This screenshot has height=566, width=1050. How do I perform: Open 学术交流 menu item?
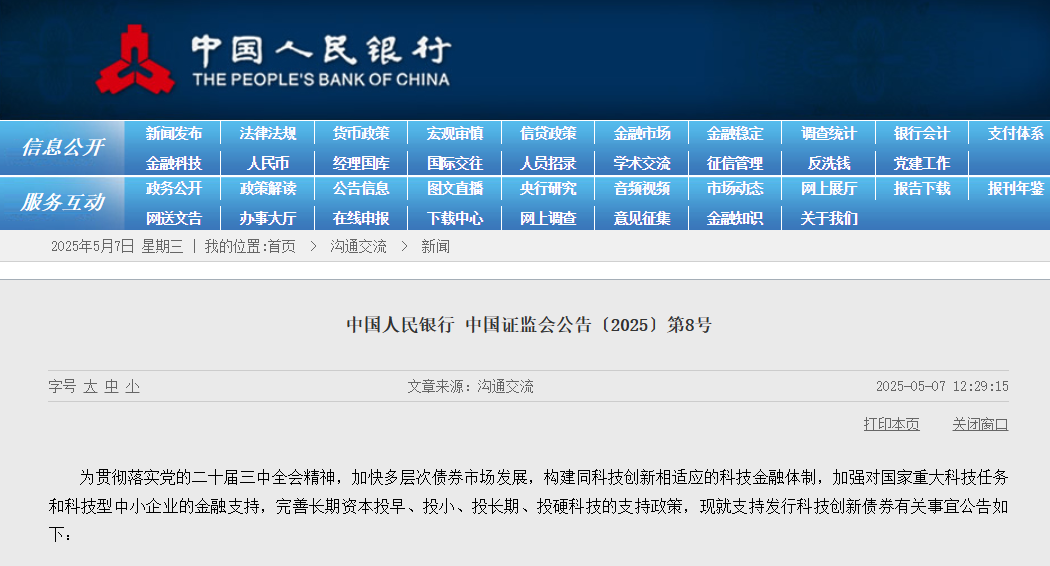[642, 163]
